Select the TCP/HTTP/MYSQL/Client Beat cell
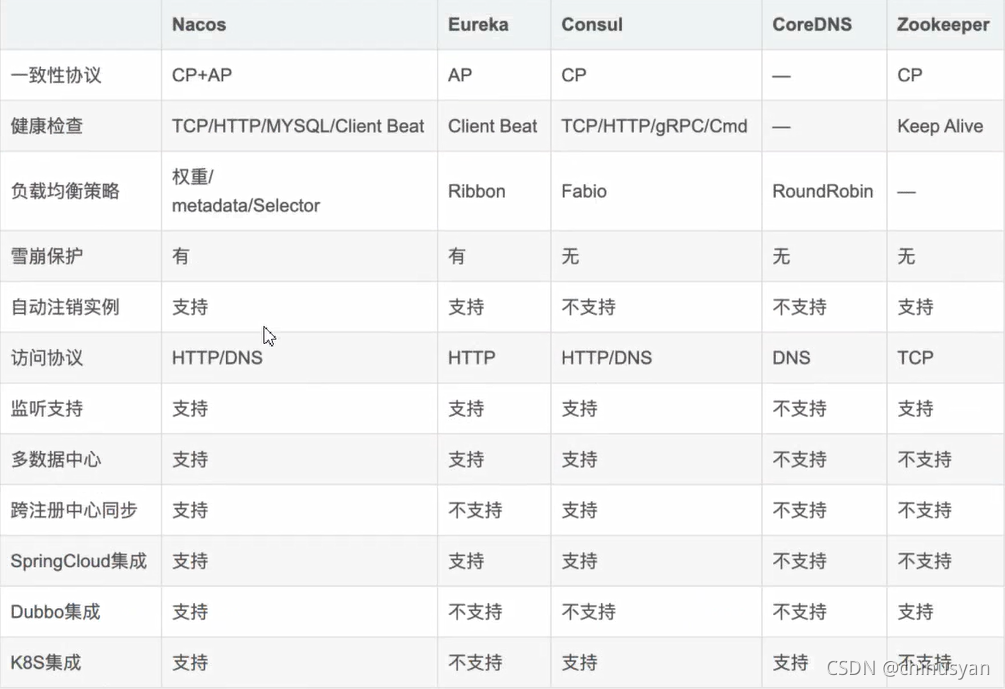This screenshot has height=689, width=1005. [298, 126]
